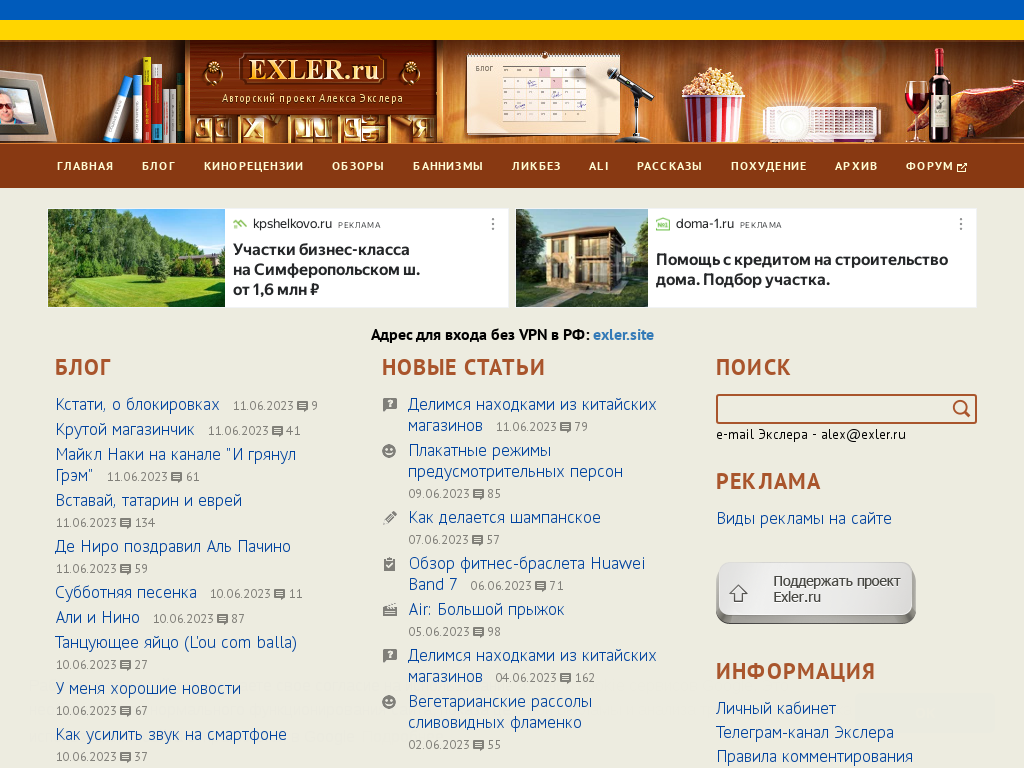
Task: Open the ЛИКБЕЗ menu item
Action: tap(536, 167)
